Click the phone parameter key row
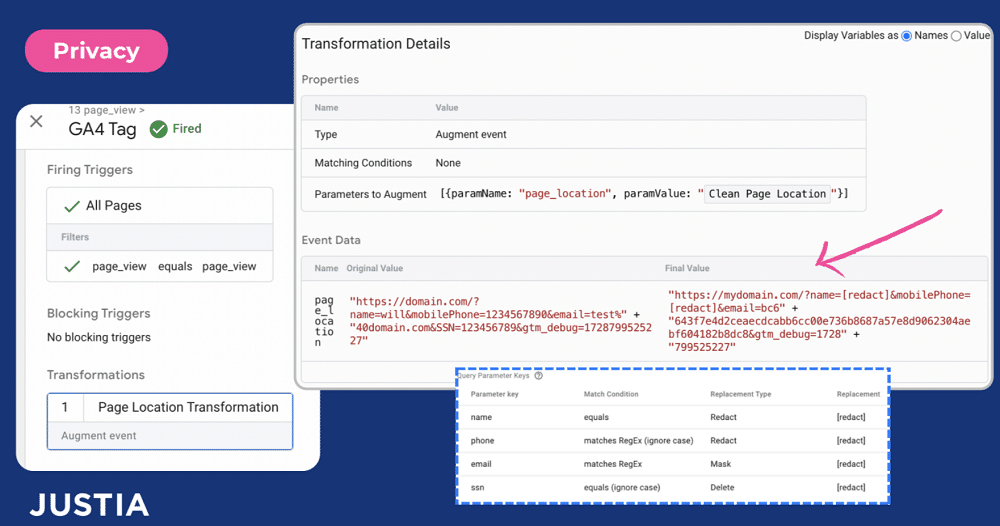 [673, 441]
